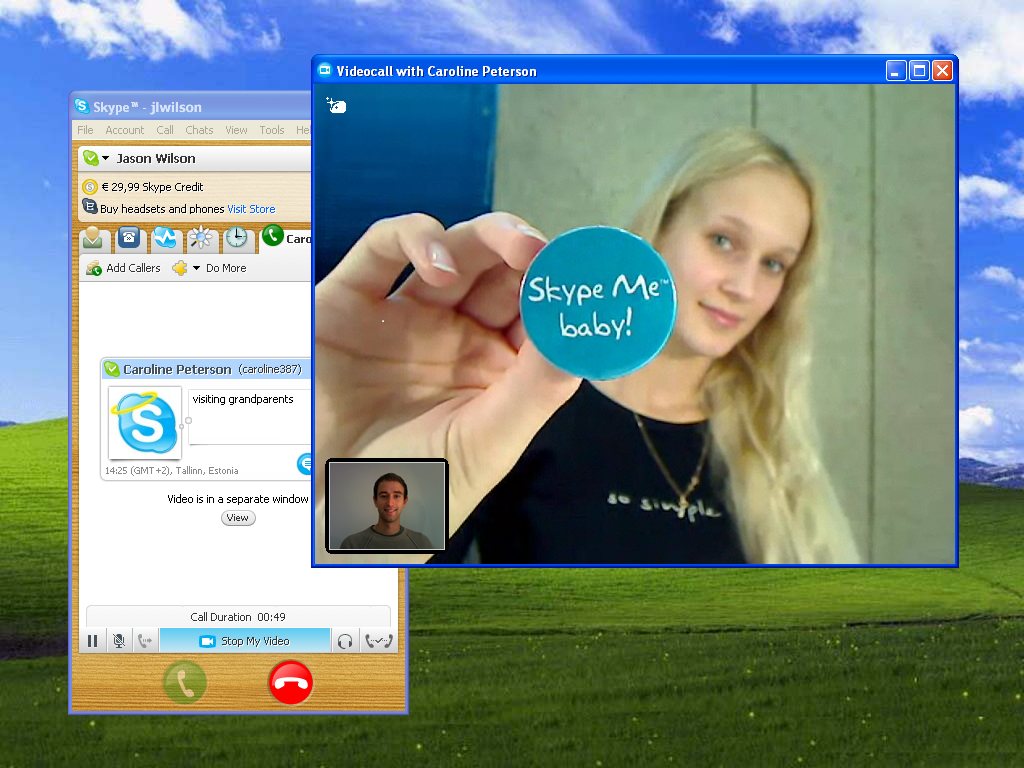1024x768 pixels.
Task: Hang up with the red end call button
Action: pyautogui.click(x=291, y=682)
